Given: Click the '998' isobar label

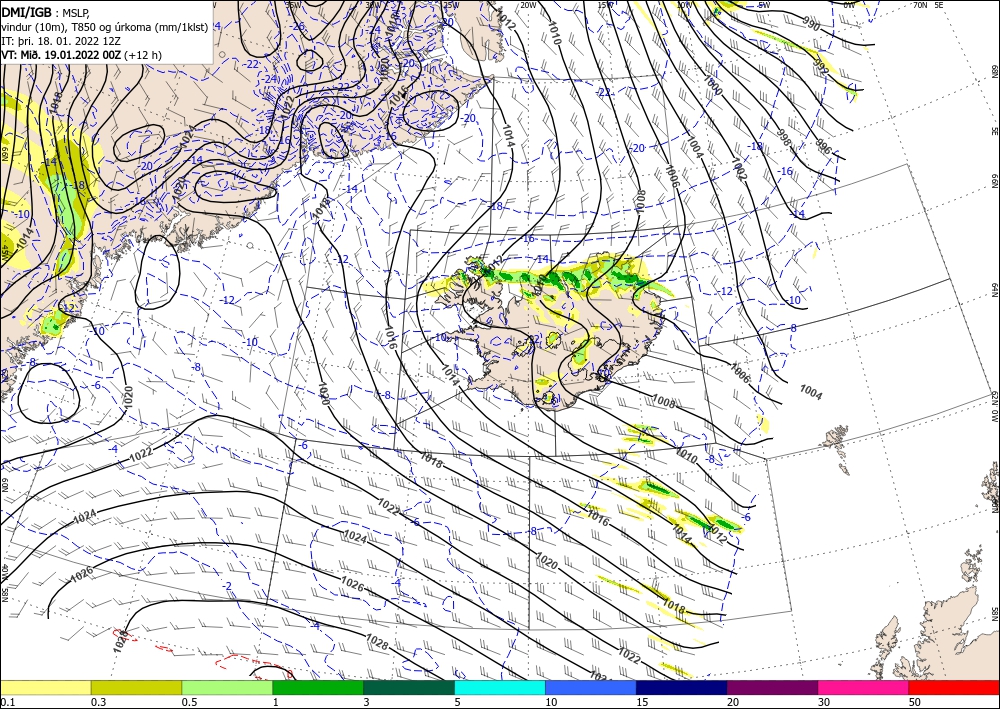Looking at the screenshot, I should pos(785,136).
